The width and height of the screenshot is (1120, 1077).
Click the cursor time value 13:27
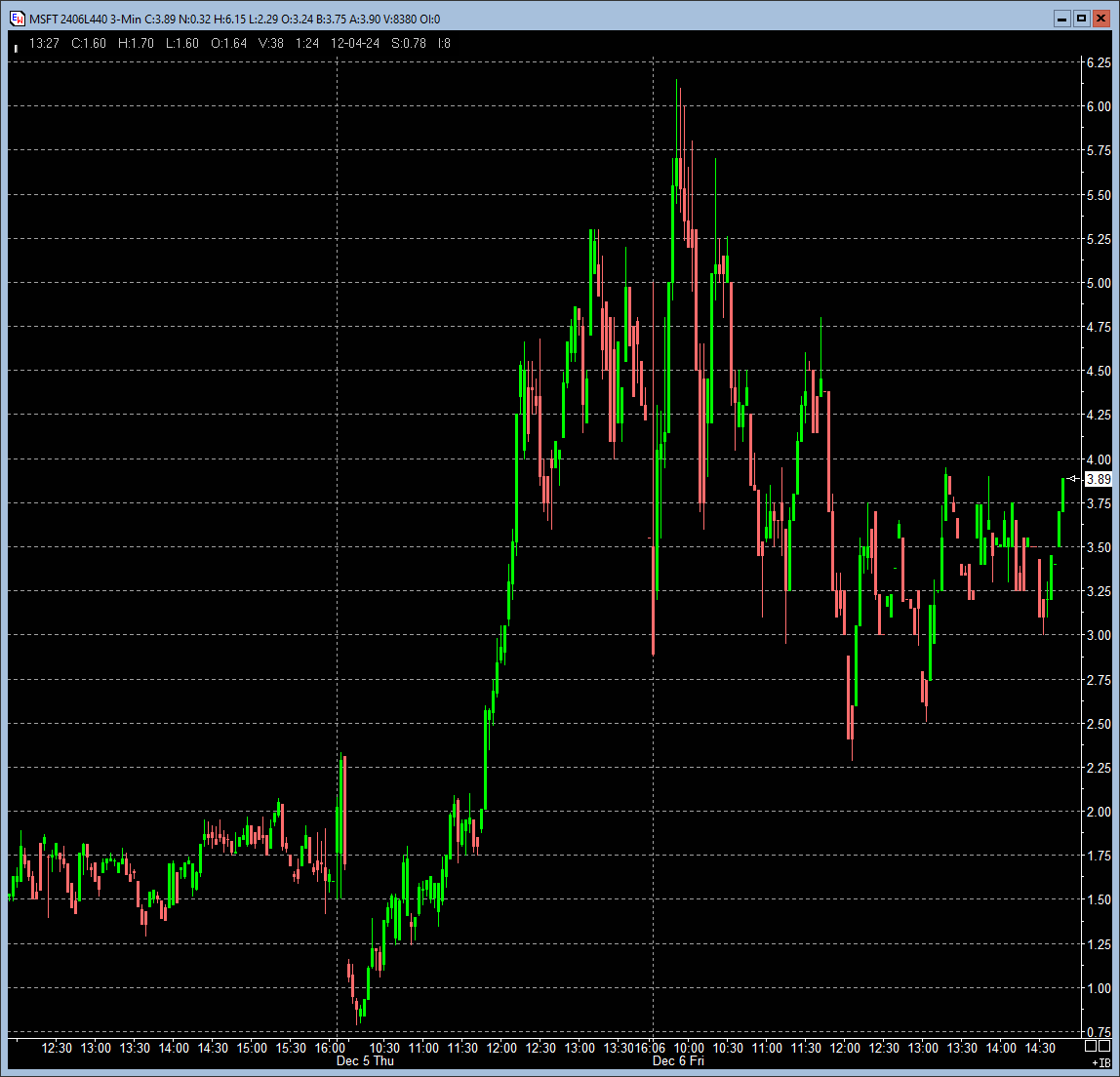[44, 44]
